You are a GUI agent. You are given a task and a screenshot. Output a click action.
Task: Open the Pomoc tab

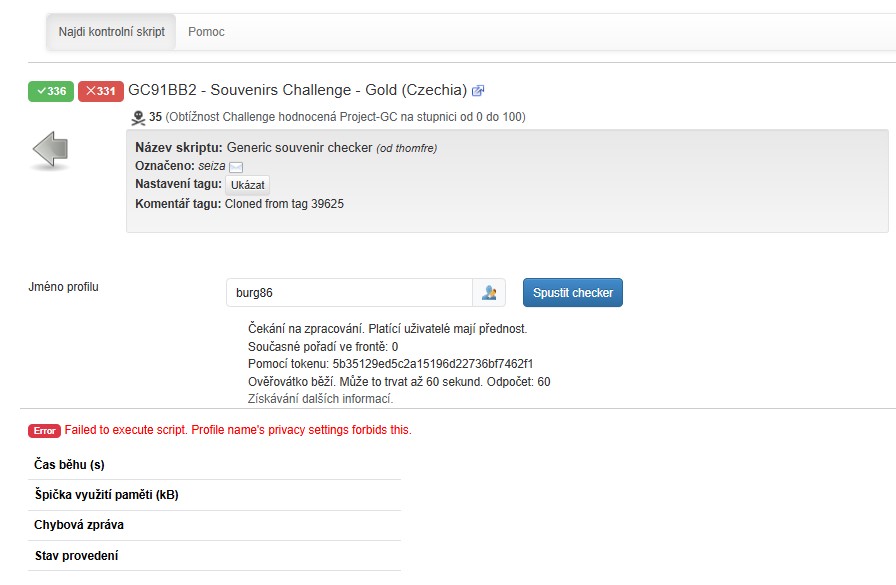(206, 32)
